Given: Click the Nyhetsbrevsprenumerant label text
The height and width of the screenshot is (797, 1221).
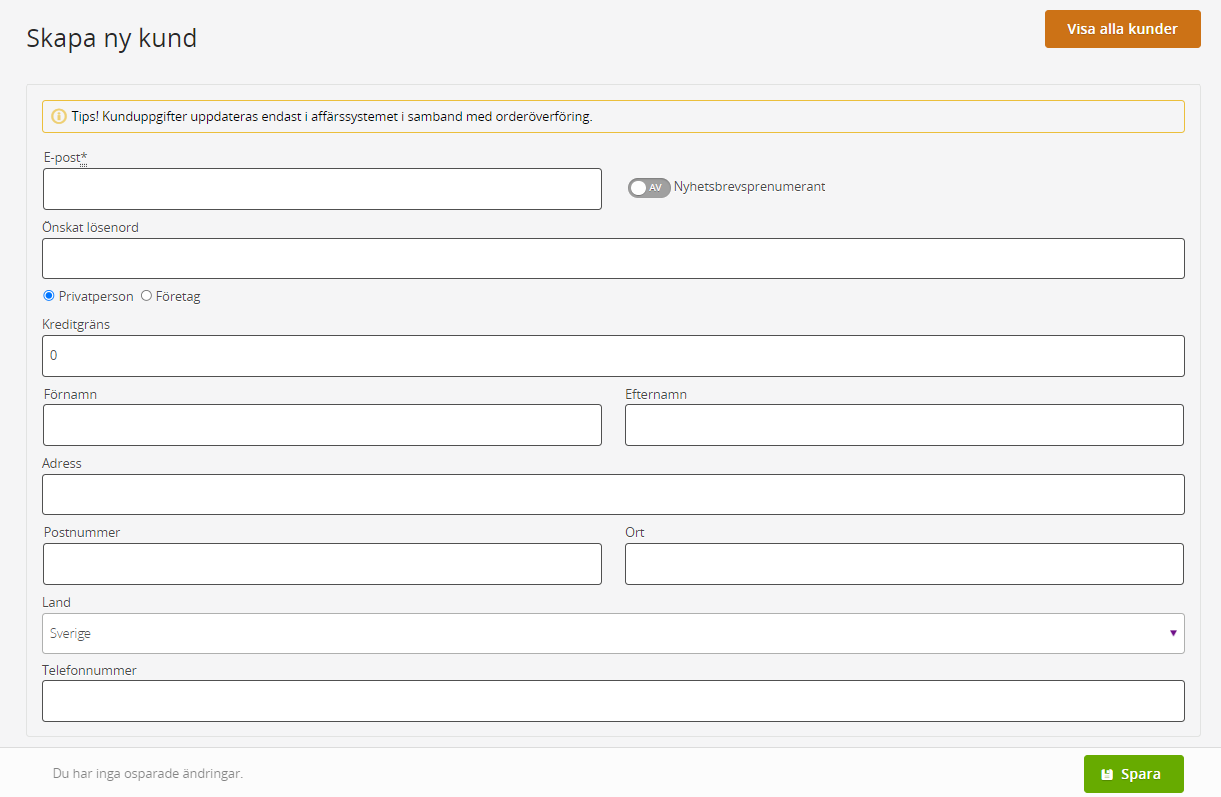Looking at the screenshot, I should click(749, 186).
